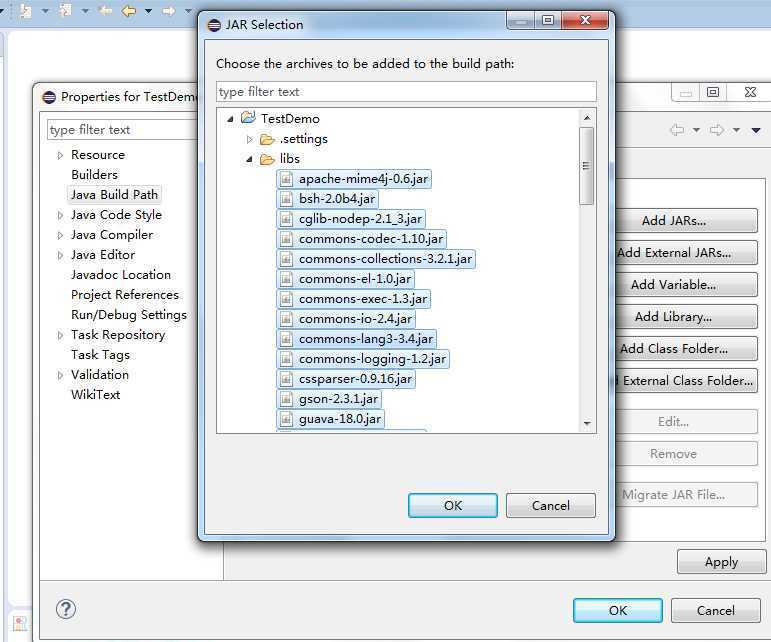The image size is (771, 642).
Task: Click Add Library... button
Action: point(686,317)
